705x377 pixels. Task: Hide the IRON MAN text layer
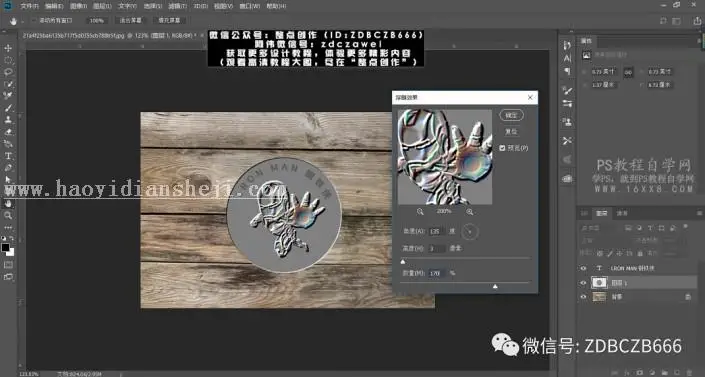(583, 268)
